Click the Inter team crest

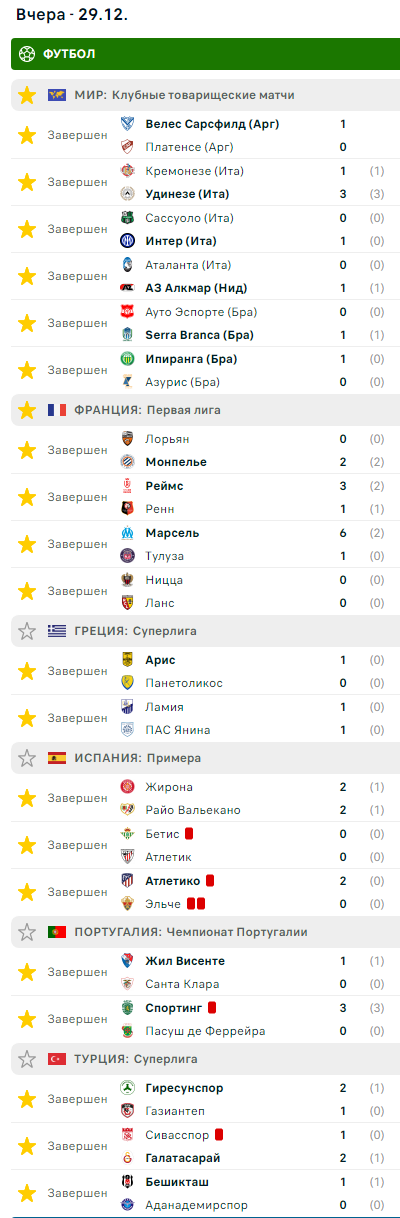[x=127, y=240]
